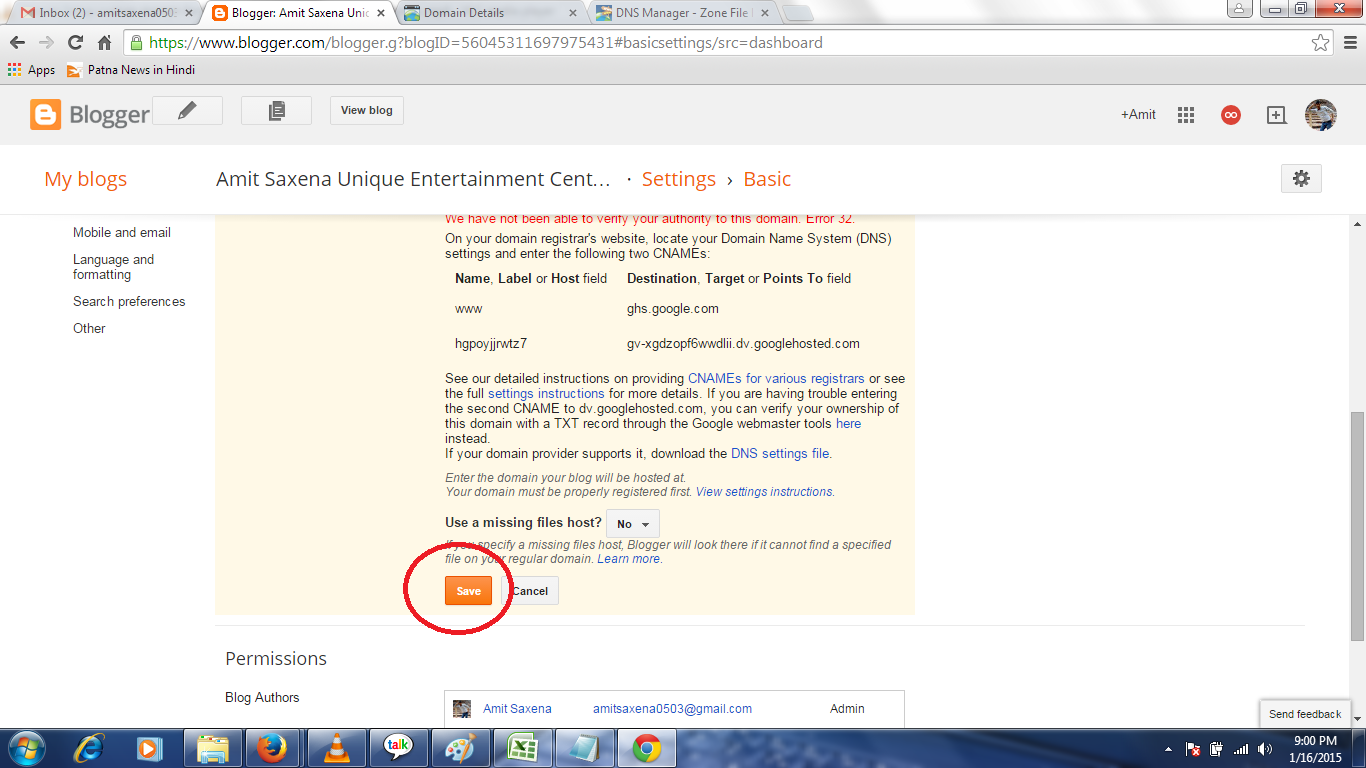Switch to the Domain Details tab
The image size is (1366, 768).
491,13
